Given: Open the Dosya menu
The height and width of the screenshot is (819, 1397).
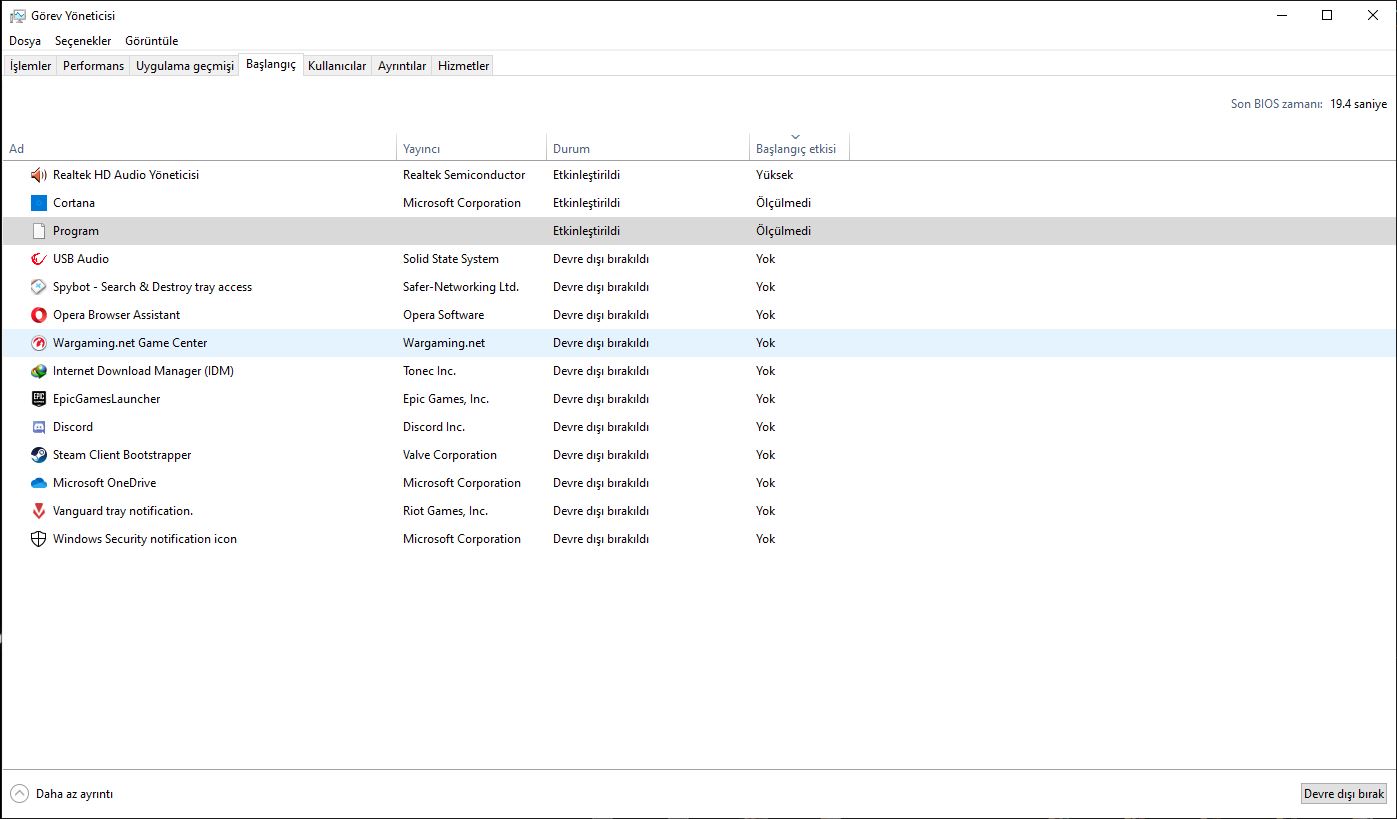Looking at the screenshot, I should point(25,41).
